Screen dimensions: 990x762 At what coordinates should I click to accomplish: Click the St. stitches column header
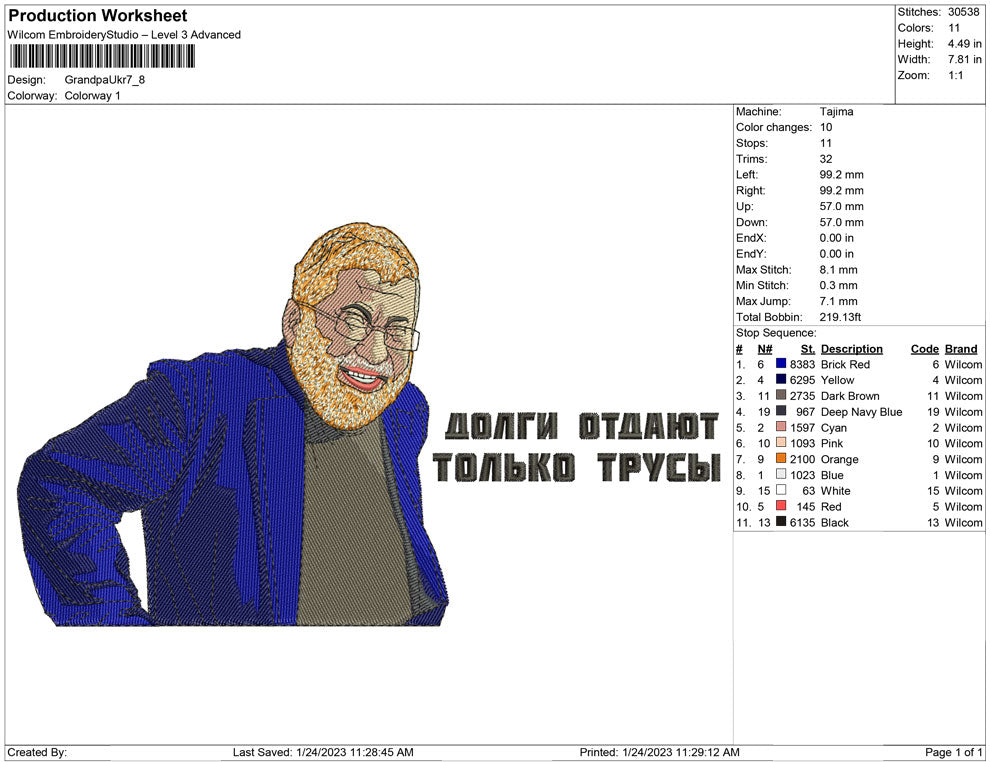point(807,349)
